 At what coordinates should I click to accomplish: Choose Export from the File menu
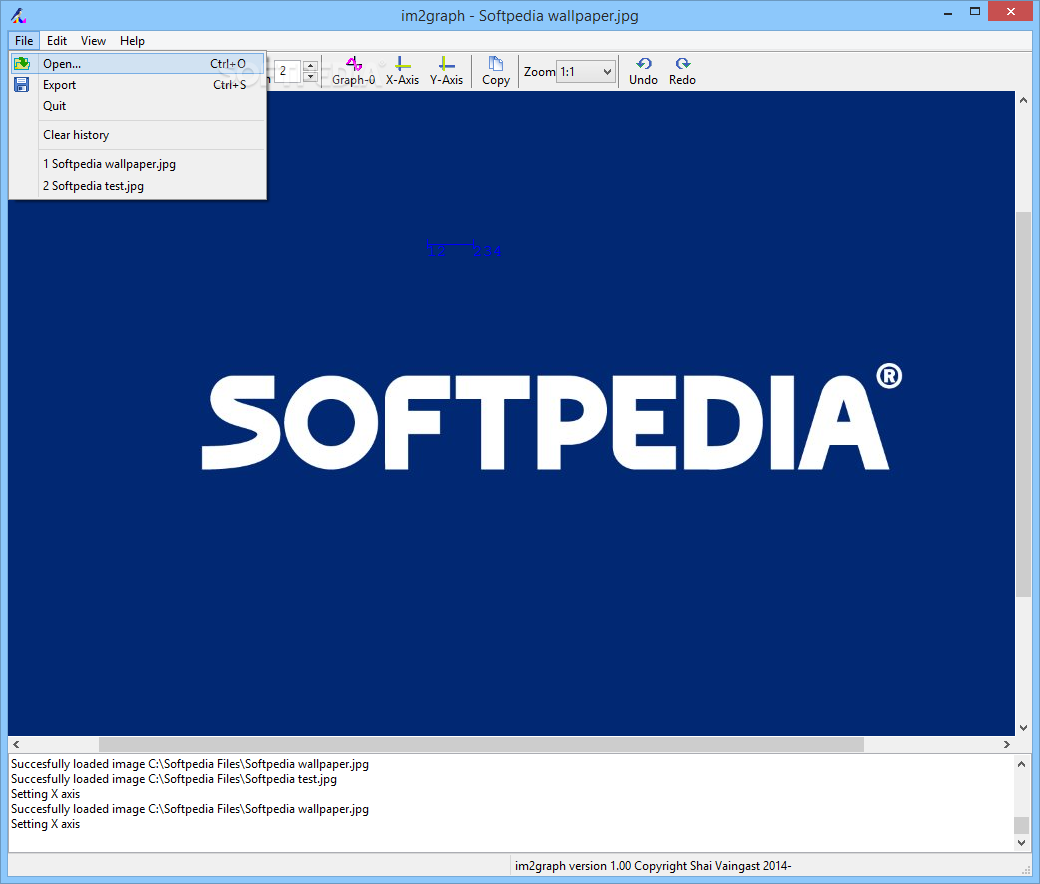click(x=138, y=85)
